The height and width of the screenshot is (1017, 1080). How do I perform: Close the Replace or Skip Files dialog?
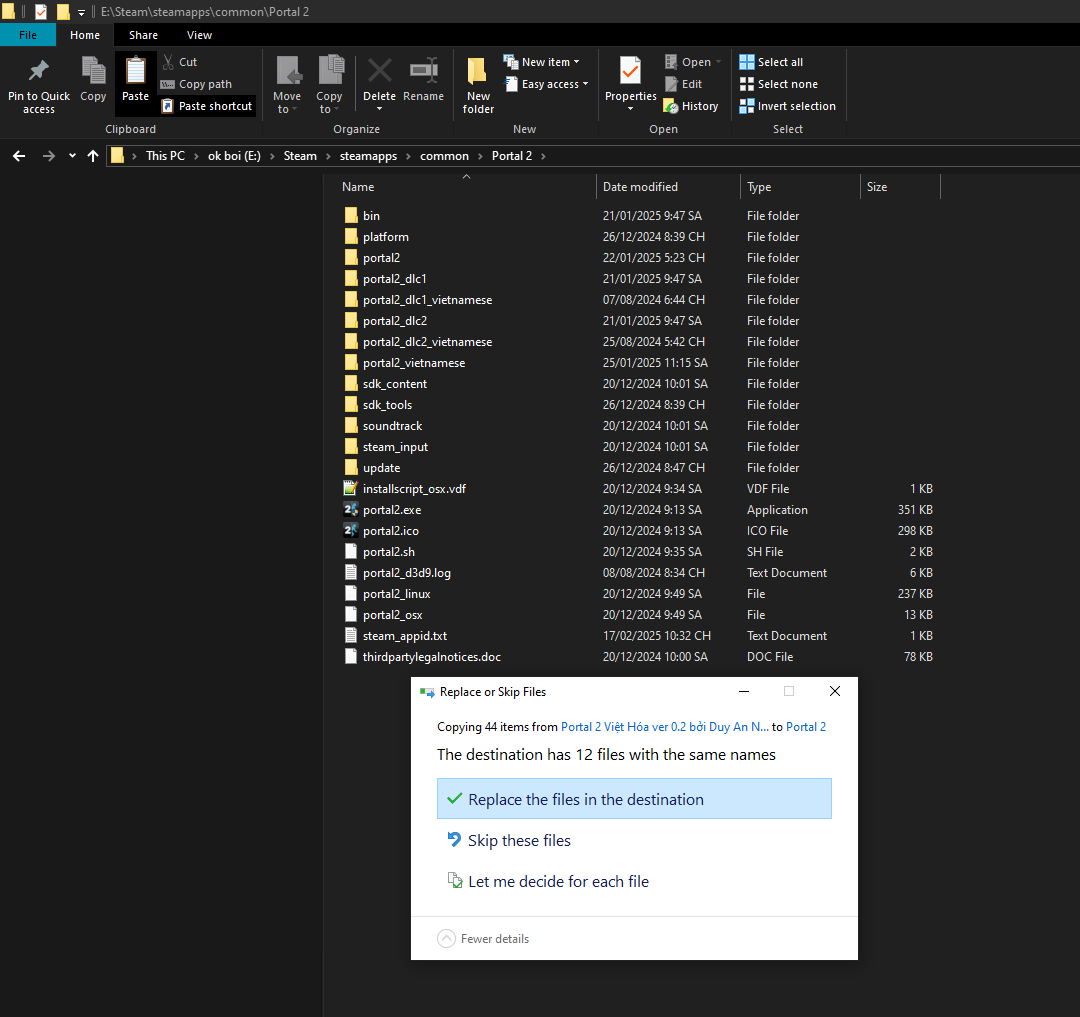(x=835, y=691)
